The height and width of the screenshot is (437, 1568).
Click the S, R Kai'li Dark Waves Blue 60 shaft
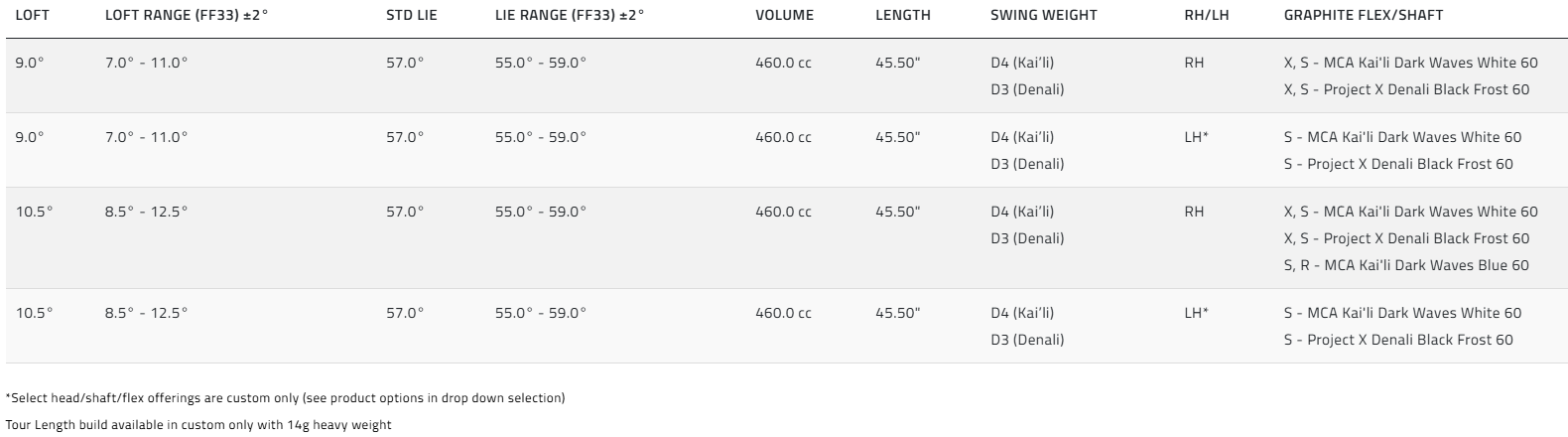pyautogui.click(x=1406, y=265)
